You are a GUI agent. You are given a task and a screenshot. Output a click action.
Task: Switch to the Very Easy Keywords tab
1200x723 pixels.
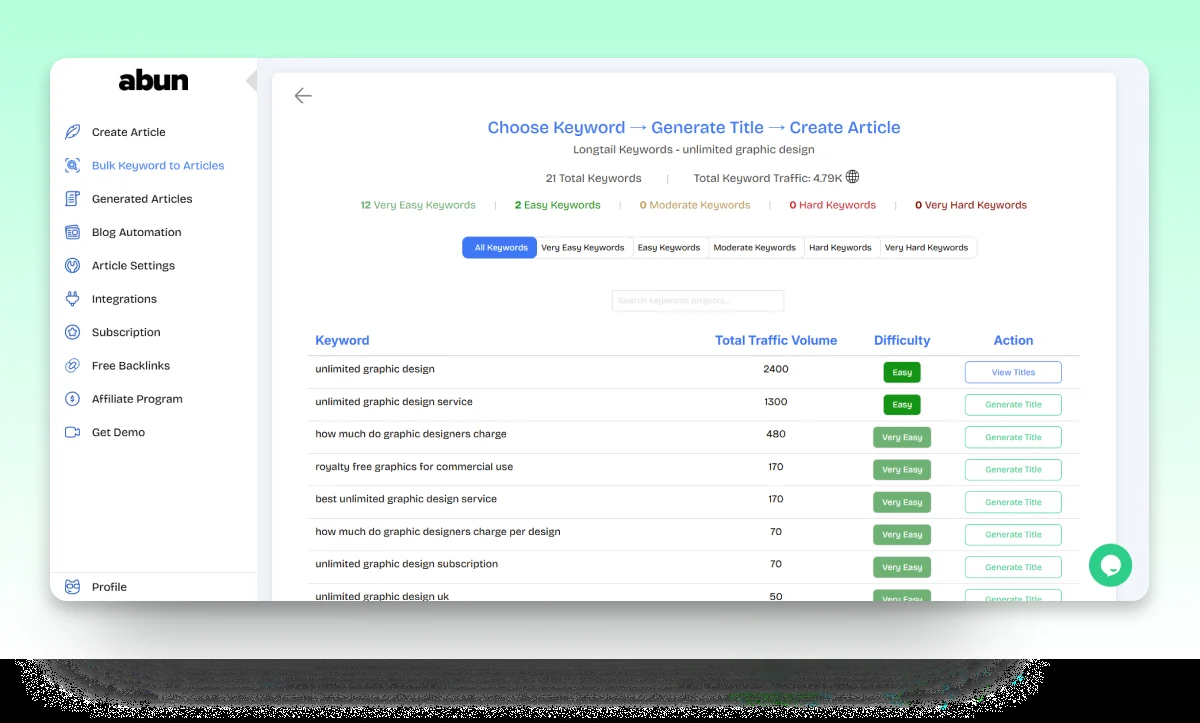point(583,248)
